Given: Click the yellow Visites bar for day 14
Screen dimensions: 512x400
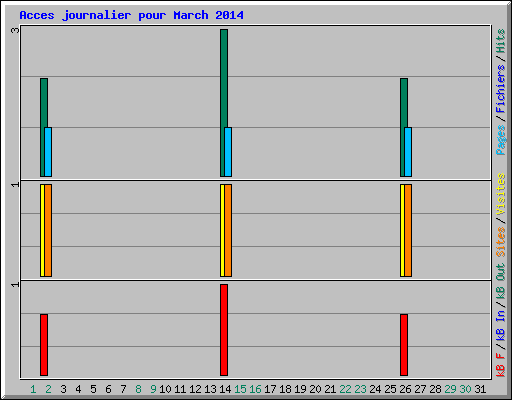Looking at the screenshot, I should (x=222, y=230).
